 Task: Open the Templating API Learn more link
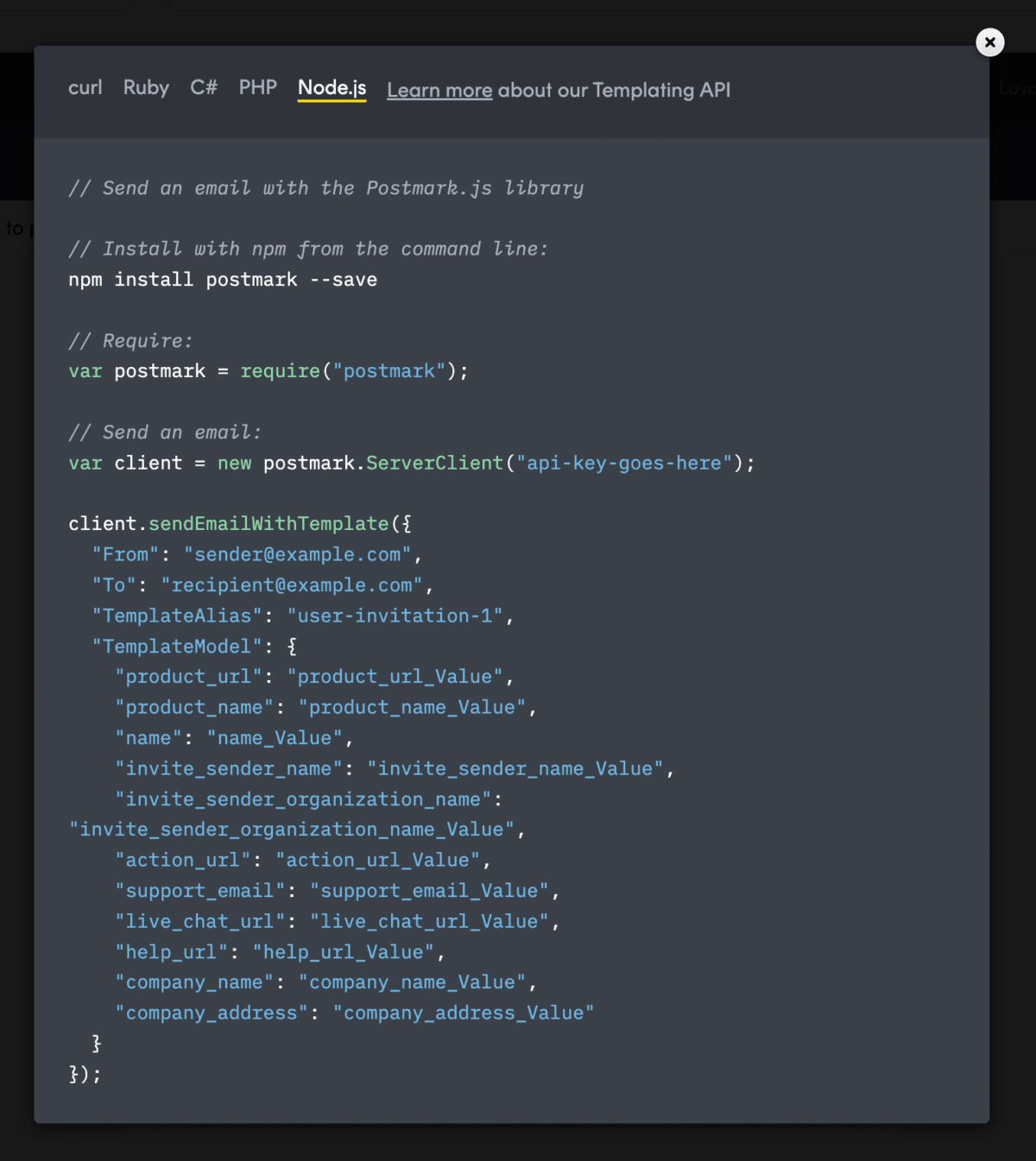[439, 90]
